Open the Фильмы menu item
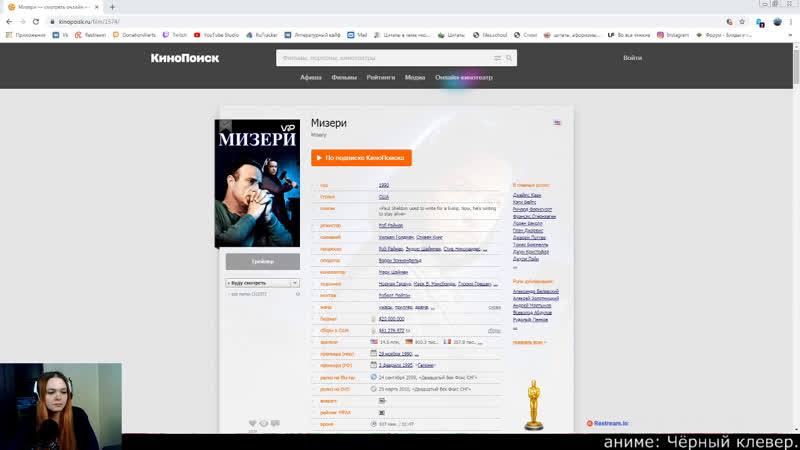Image resolution: width=800 pixels, height=450 pixels. point(344,78)
